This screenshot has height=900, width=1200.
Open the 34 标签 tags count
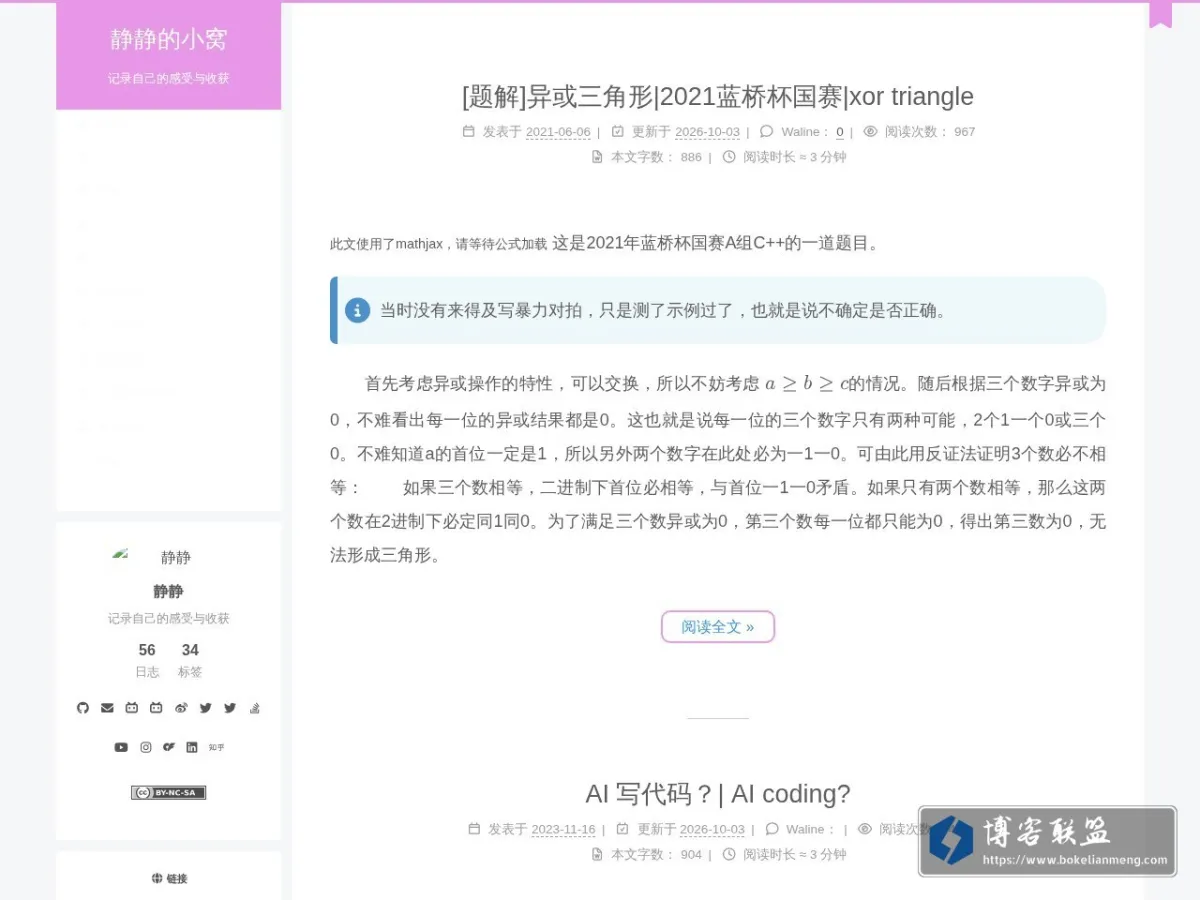click(x=190, y=660)
